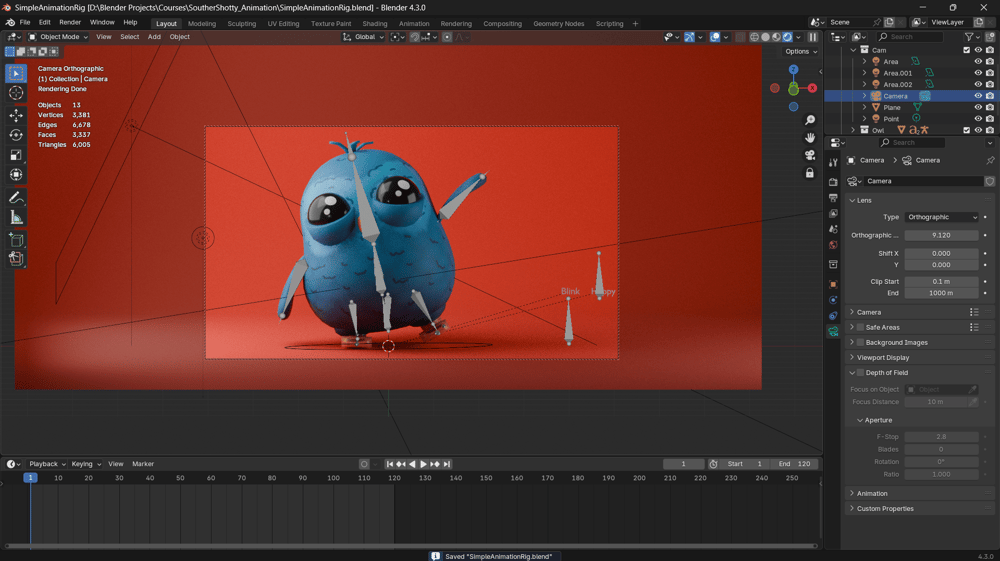Click the Shift X value field
Viewport: 1000px width, 561px height.
point(941,254)
